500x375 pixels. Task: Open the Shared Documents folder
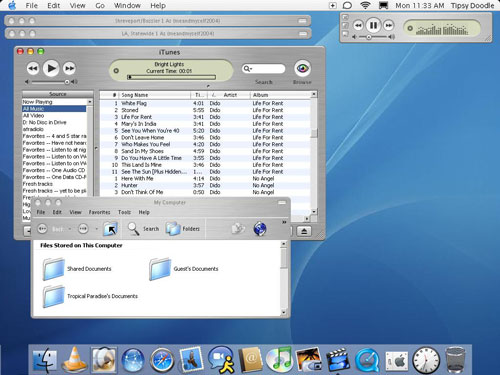77,269
